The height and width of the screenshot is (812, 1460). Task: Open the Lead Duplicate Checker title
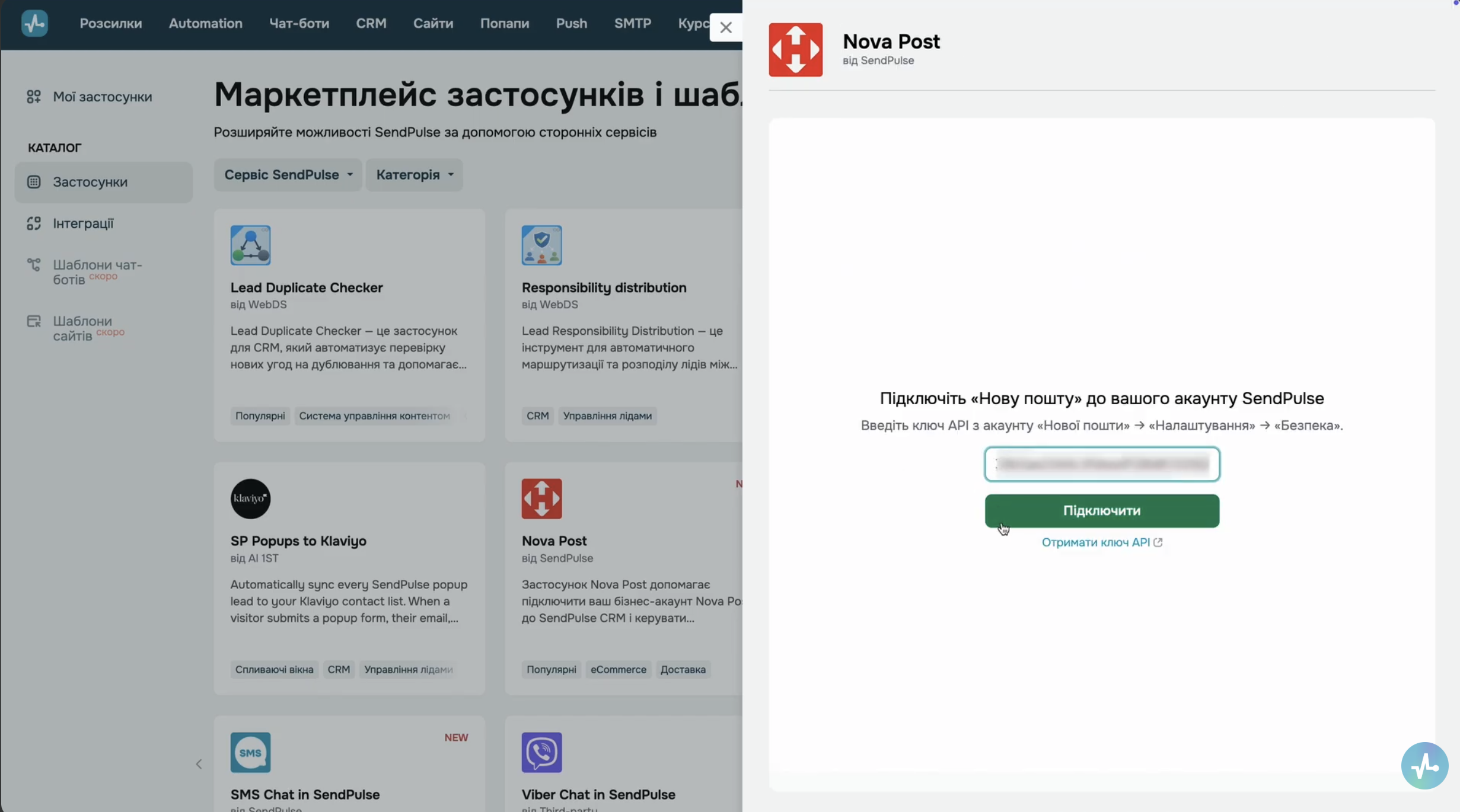point(307,287)
